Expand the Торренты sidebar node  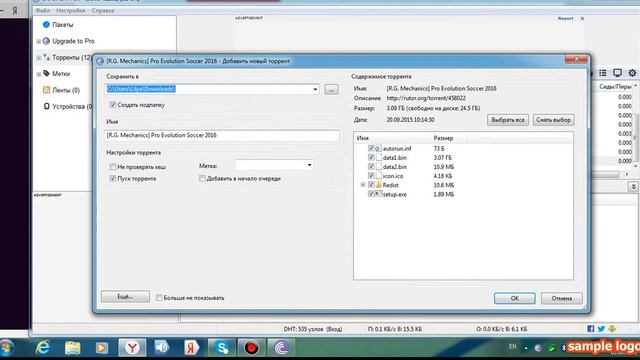(x=38, y=58)
